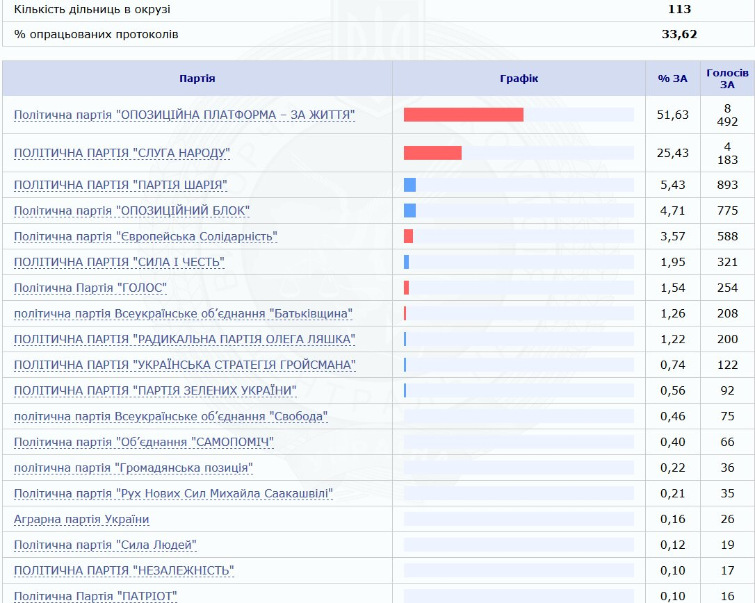Screen dimensions: 755x603
Task: Click the red bar for "СЛУГА НАРОДУ"
Action: [x=432, y=153]
